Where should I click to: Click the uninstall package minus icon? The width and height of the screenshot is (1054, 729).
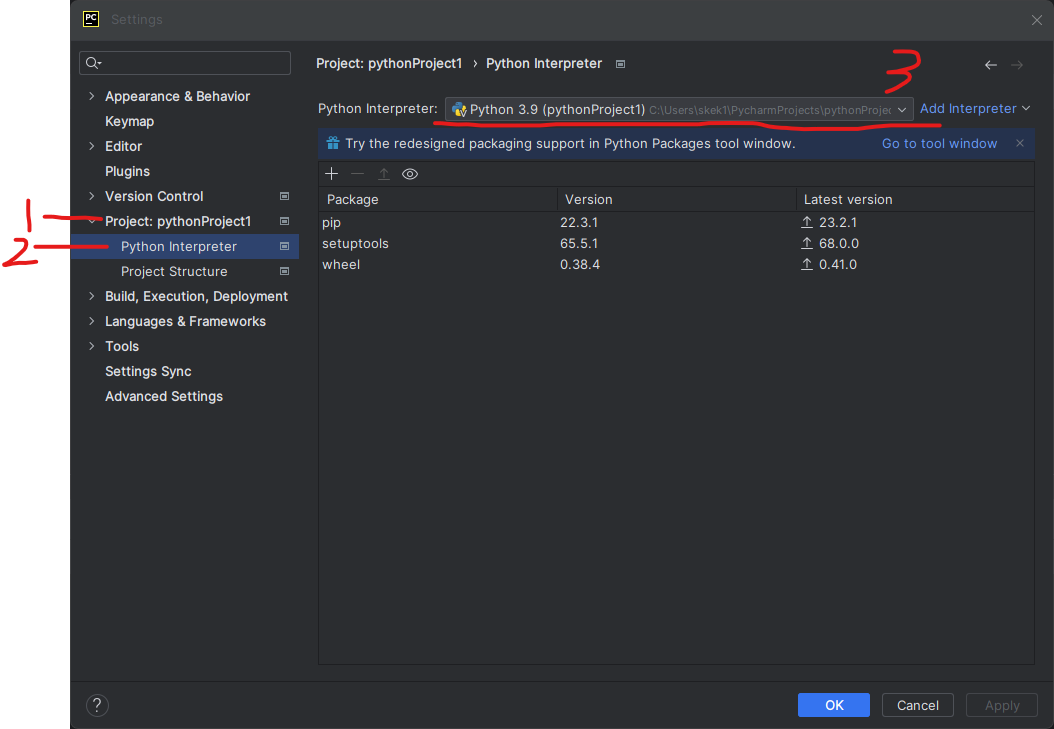(358, 174)
